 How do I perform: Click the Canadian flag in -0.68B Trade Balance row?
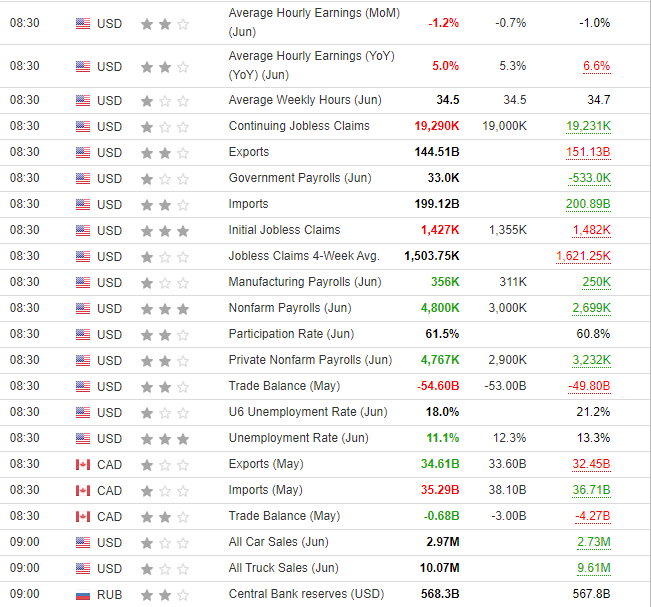coord(83,517)
